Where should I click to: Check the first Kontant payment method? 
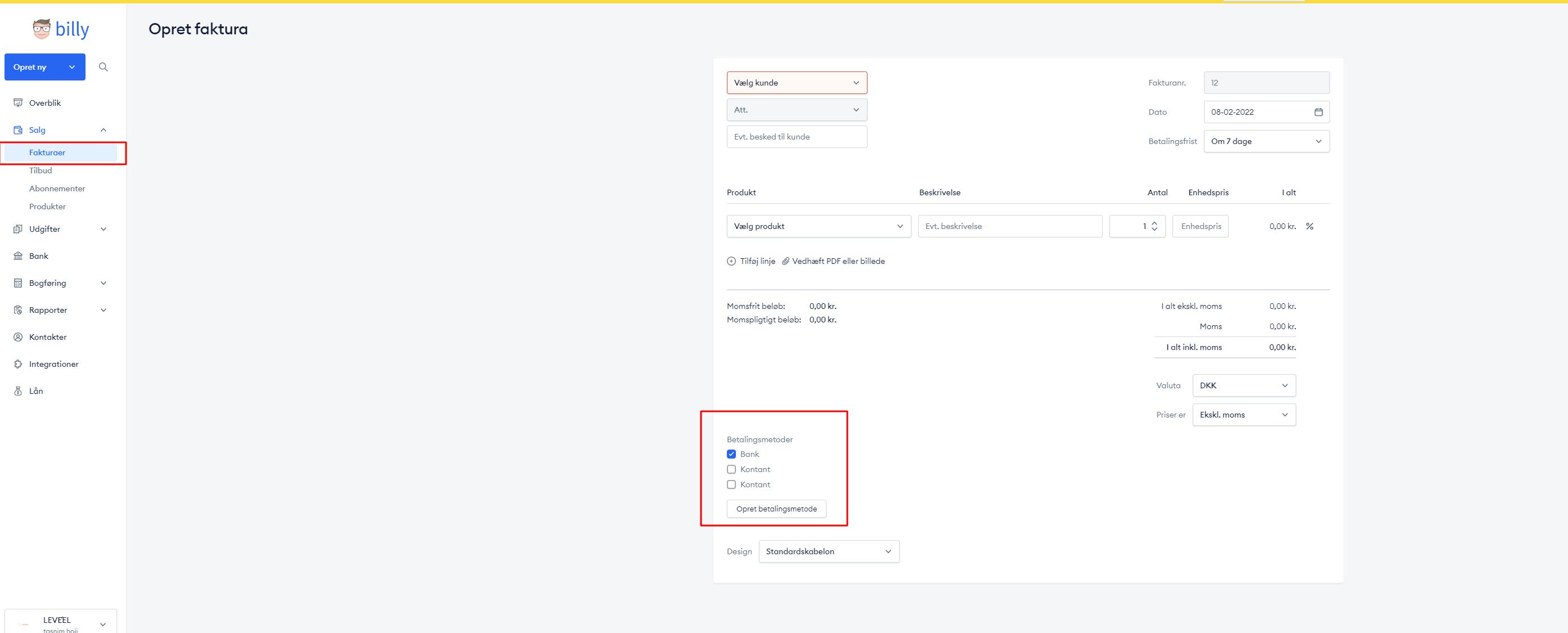pyautogui.click(x=731, y=469)
